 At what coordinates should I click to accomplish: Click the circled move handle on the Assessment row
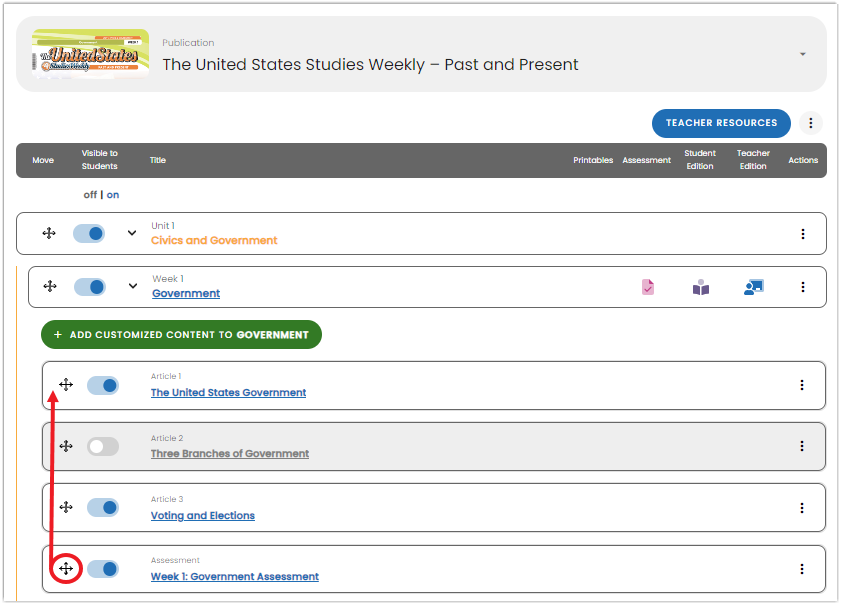point(66,568)
